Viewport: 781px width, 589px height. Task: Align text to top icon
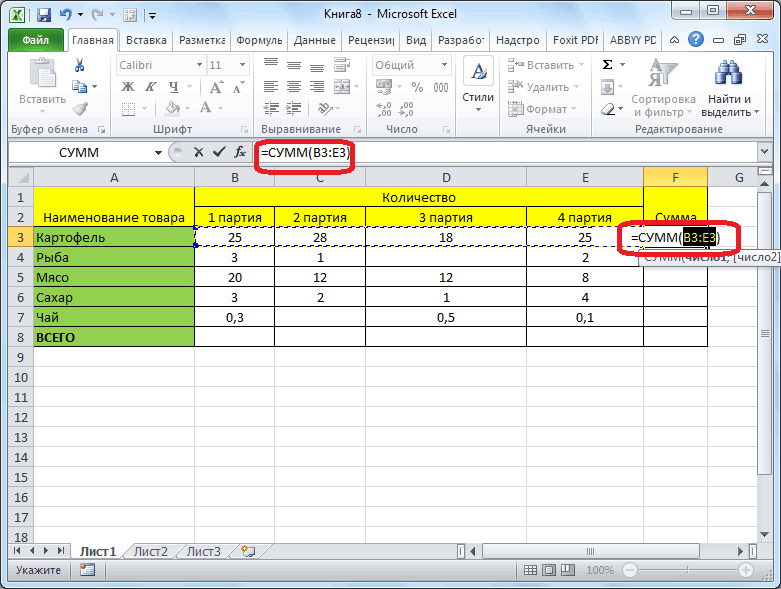point(270,64)
